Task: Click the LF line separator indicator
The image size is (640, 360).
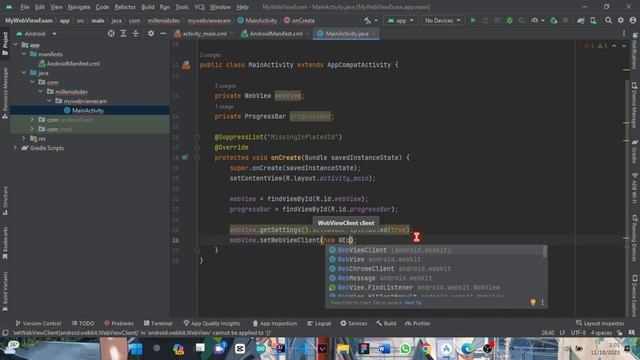Action: tap(562, 333)
